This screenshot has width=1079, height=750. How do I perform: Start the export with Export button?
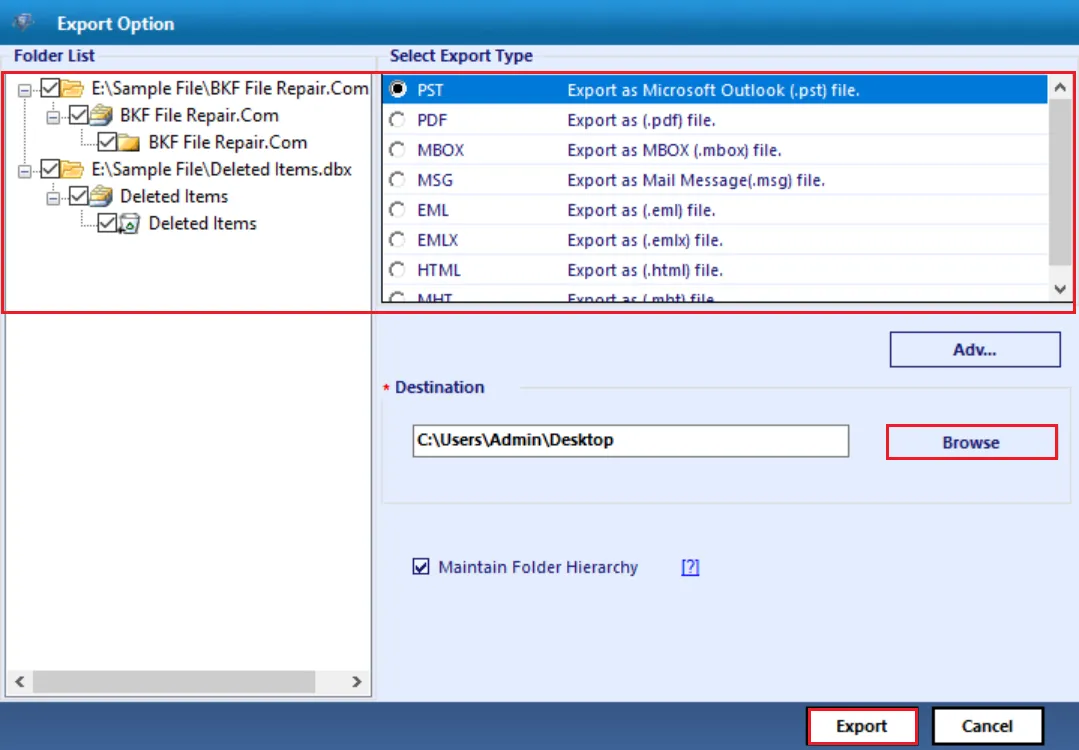862,726
